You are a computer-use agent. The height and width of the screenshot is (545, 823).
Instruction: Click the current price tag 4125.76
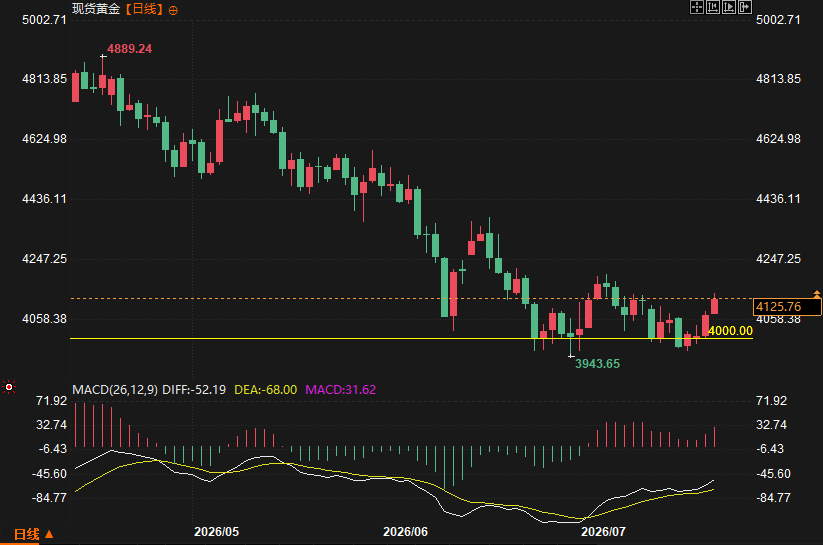click(787, 307)
